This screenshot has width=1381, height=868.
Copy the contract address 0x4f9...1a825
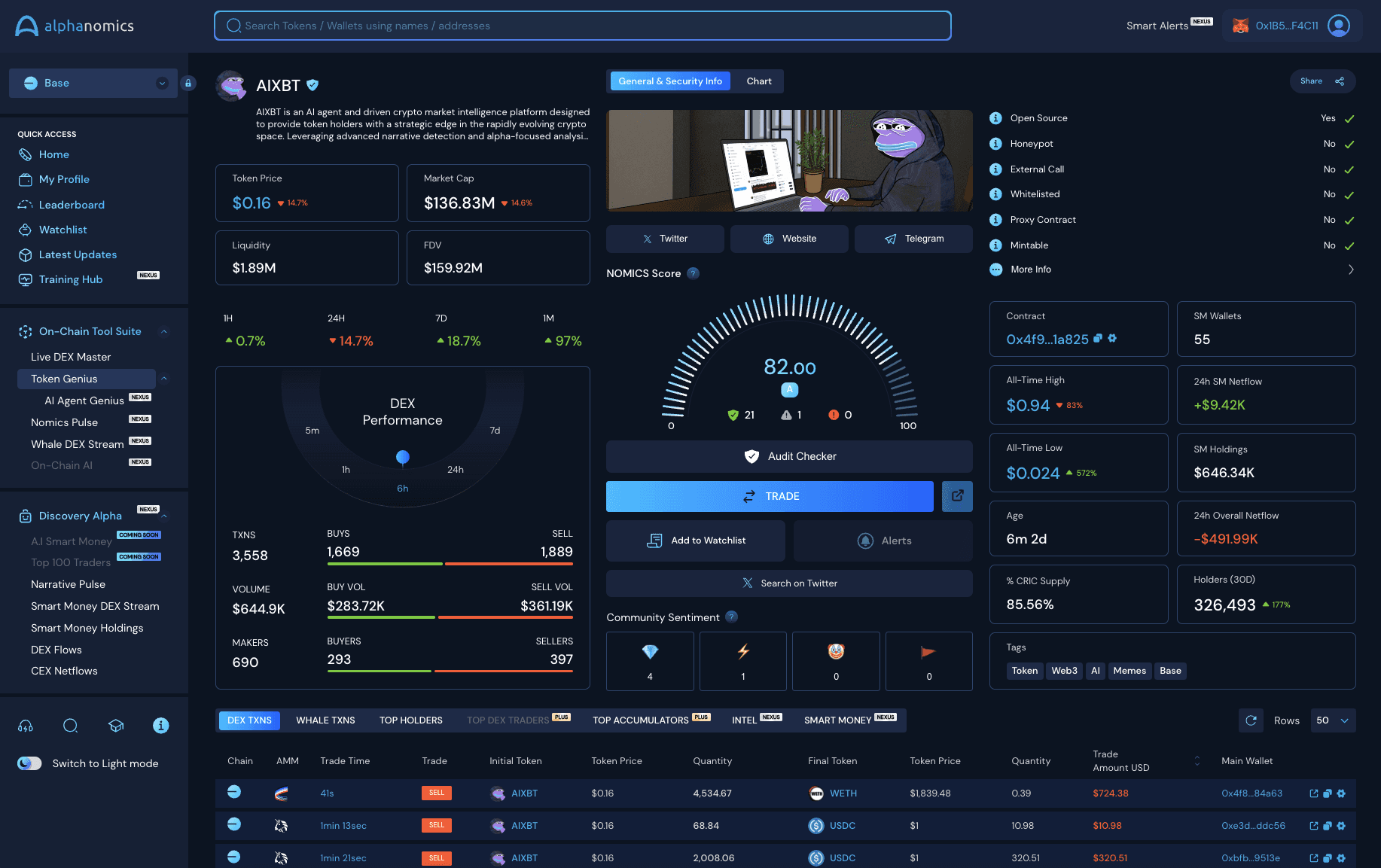click(x=1098, y=339)
